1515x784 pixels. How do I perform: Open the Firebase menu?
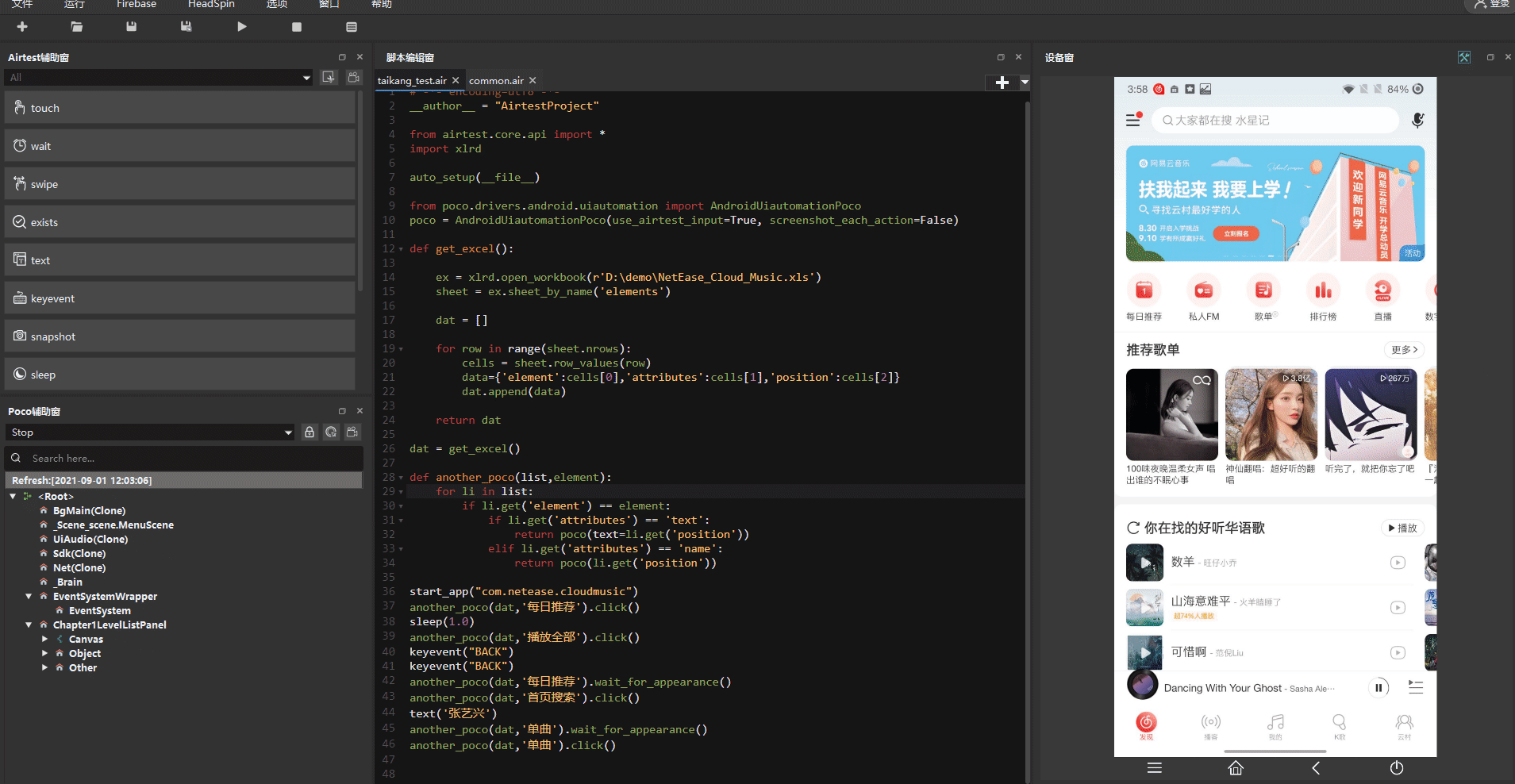click(x=137, y=4)
